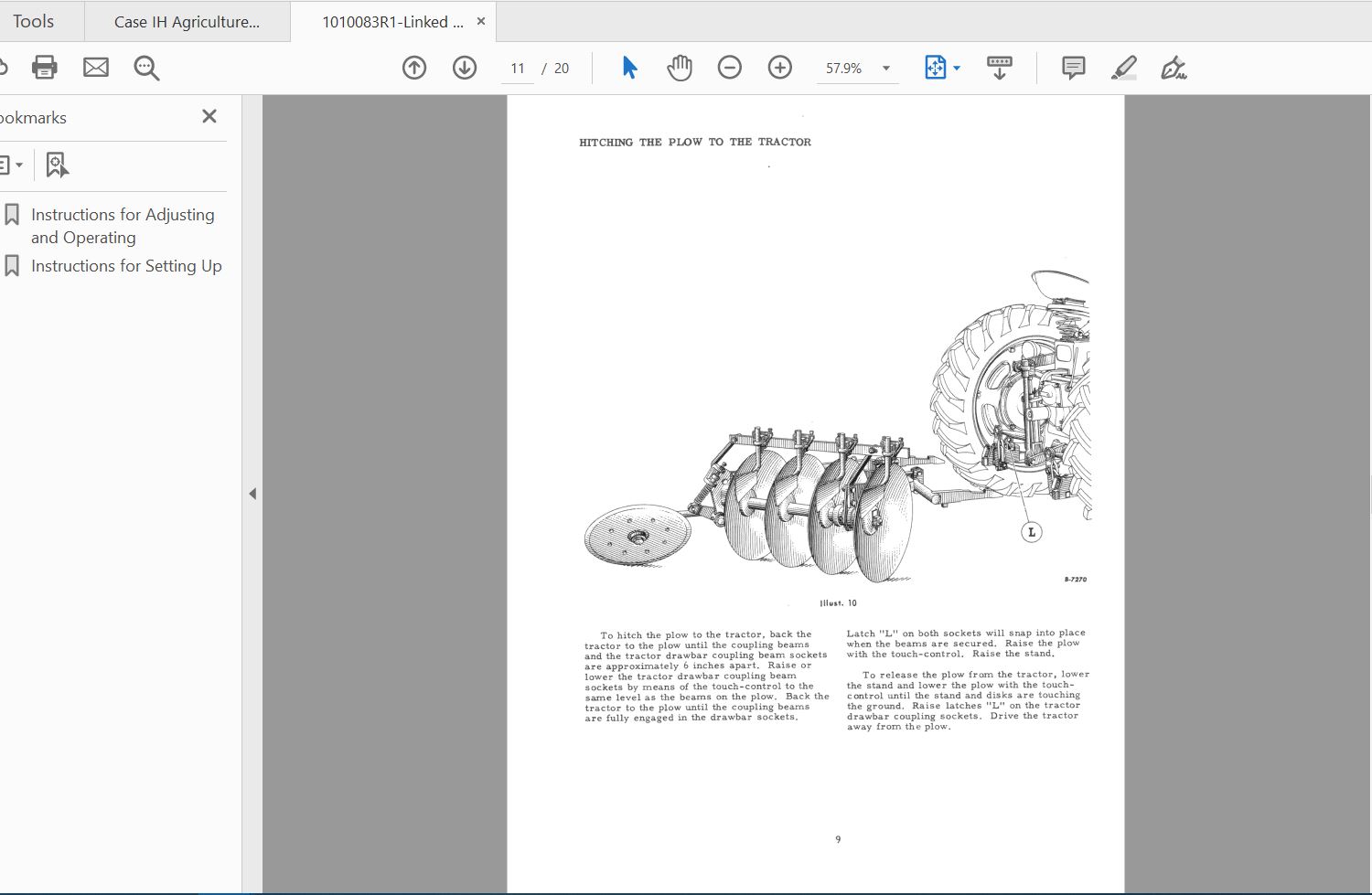The height and width of the screenshot is (895, 1372).
Task: Go to previous page with up arrow
Action: [414, 68]
